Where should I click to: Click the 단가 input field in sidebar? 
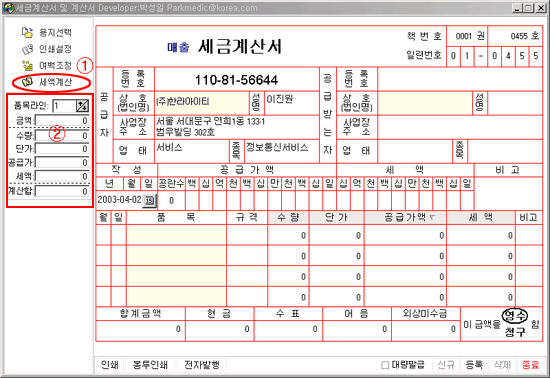(62, 149)
